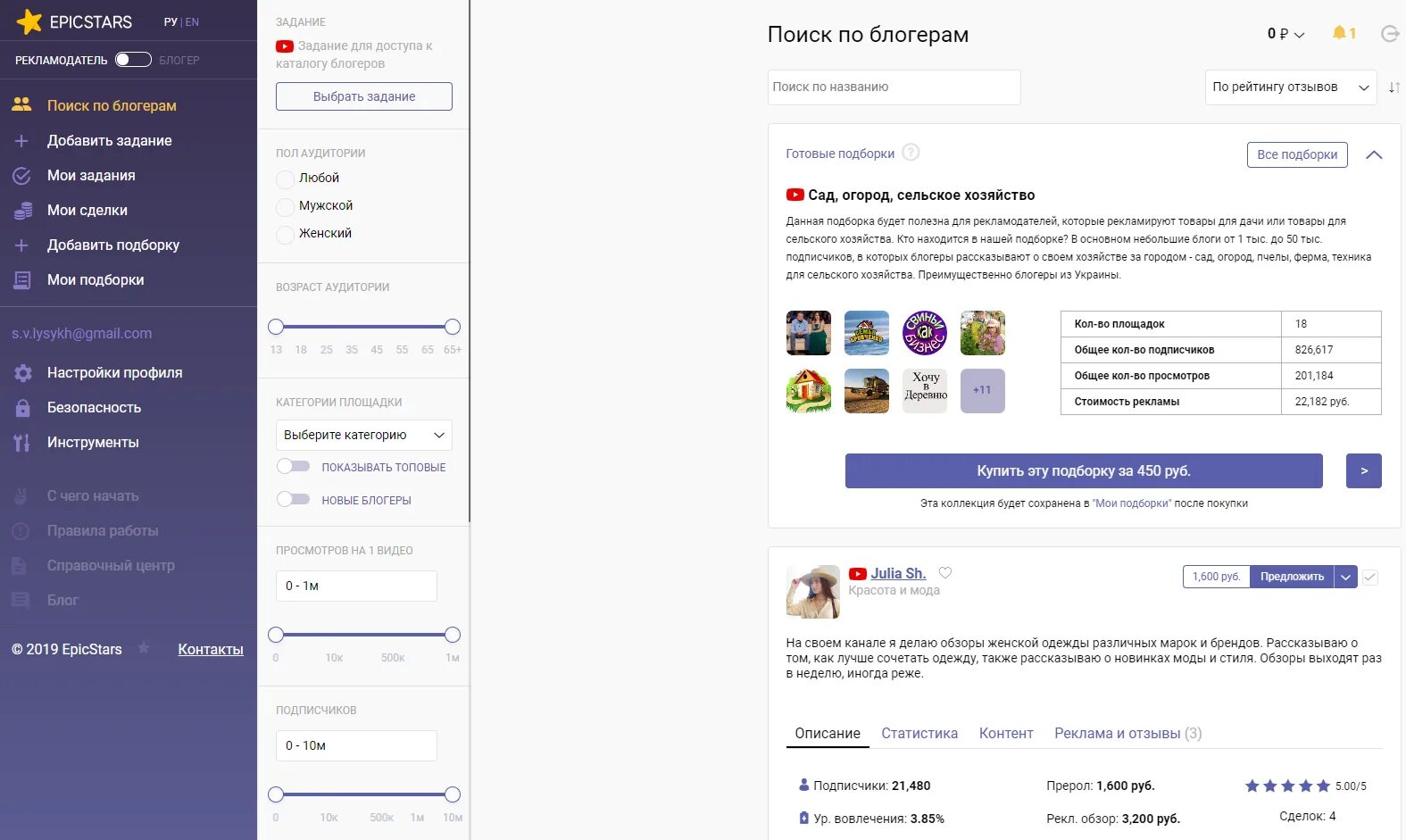Switch to Контент tab

tap(1006, 734)
